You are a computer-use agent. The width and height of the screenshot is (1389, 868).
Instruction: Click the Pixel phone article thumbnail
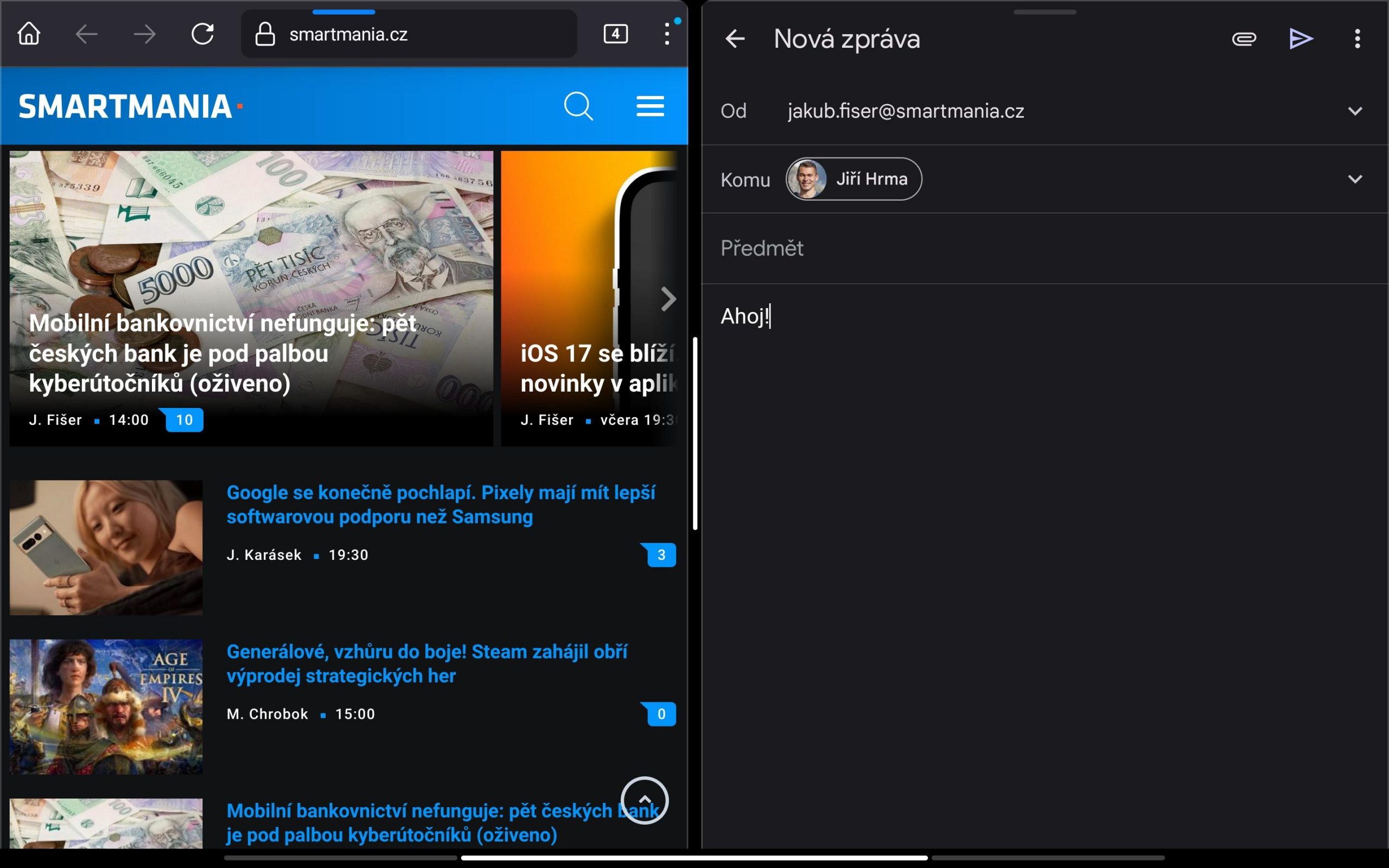(106, 547)
